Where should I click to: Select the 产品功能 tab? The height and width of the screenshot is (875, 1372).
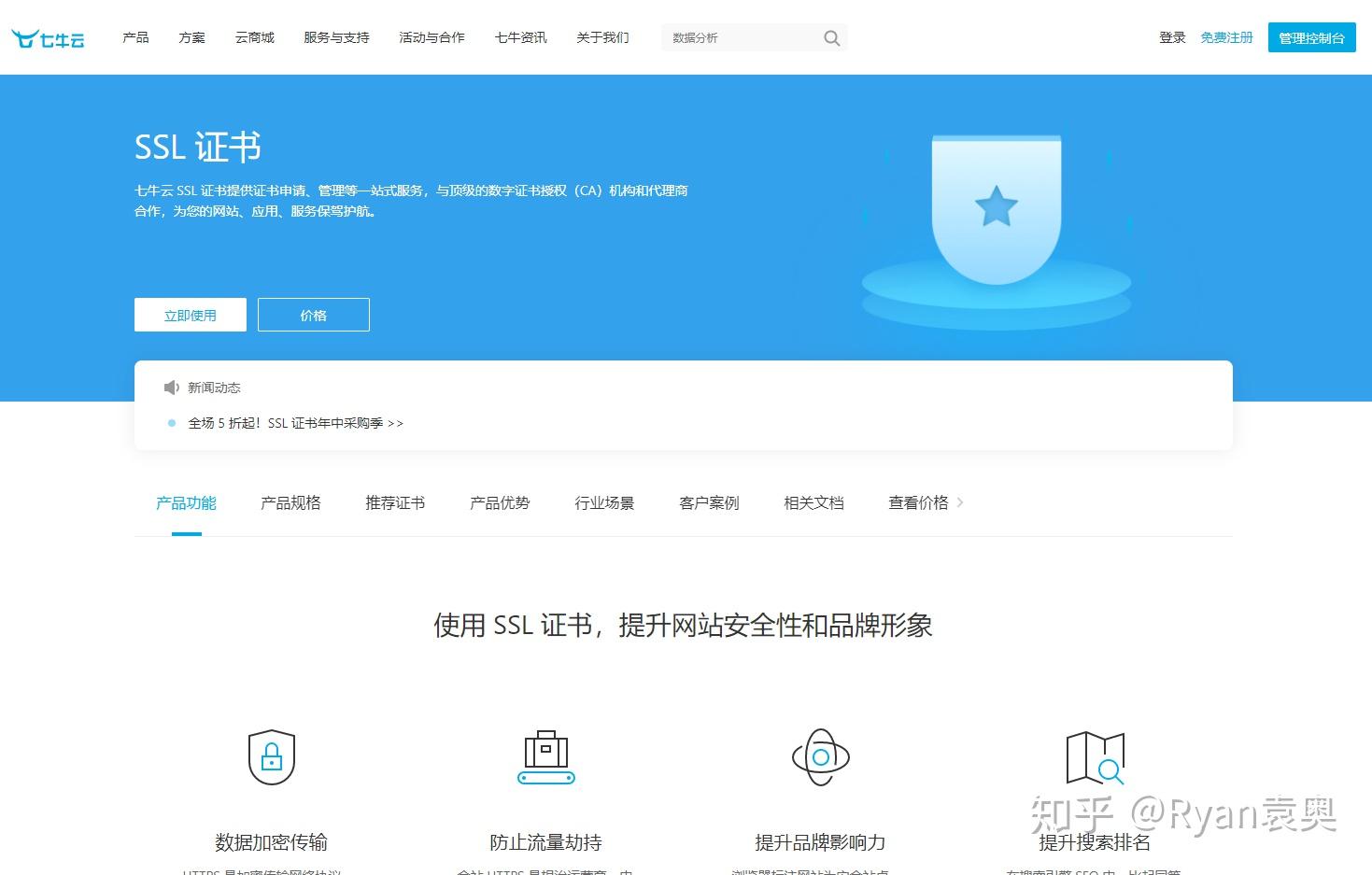(x=186, y=503)
